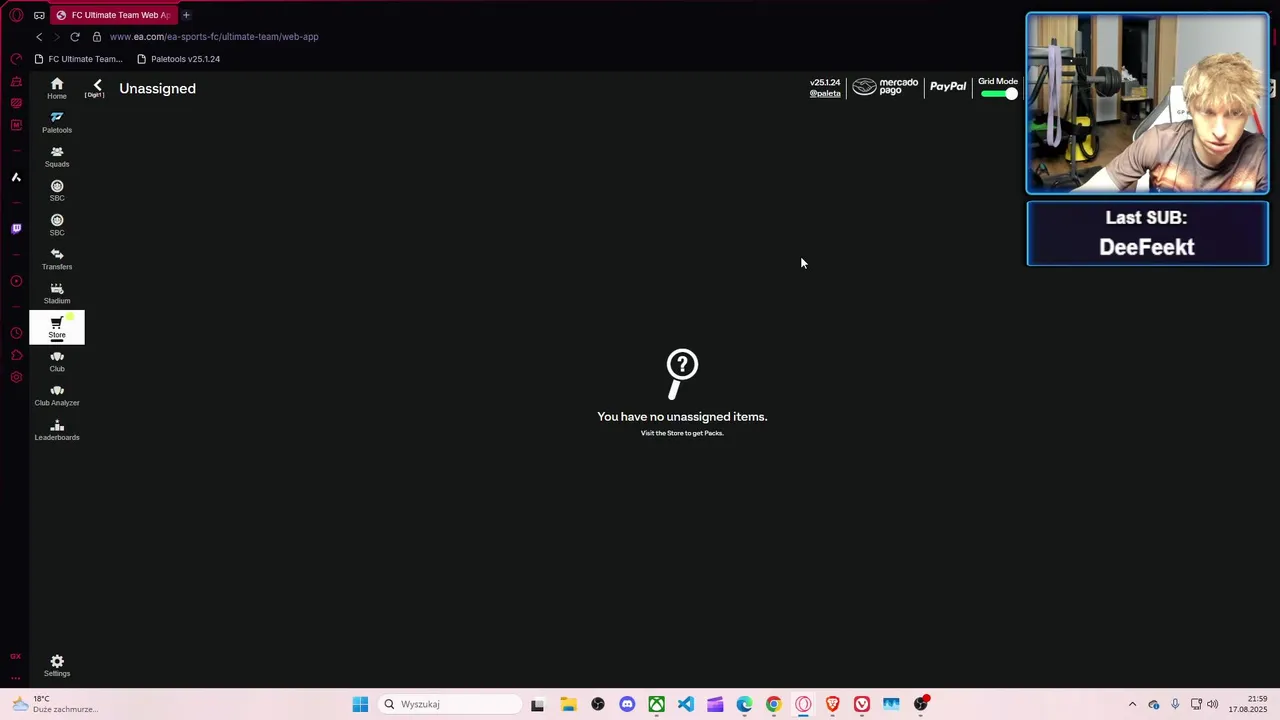The image size is (1280, 720).
Task: Open the weather widget on taskbar
Action: coord(54,704)
